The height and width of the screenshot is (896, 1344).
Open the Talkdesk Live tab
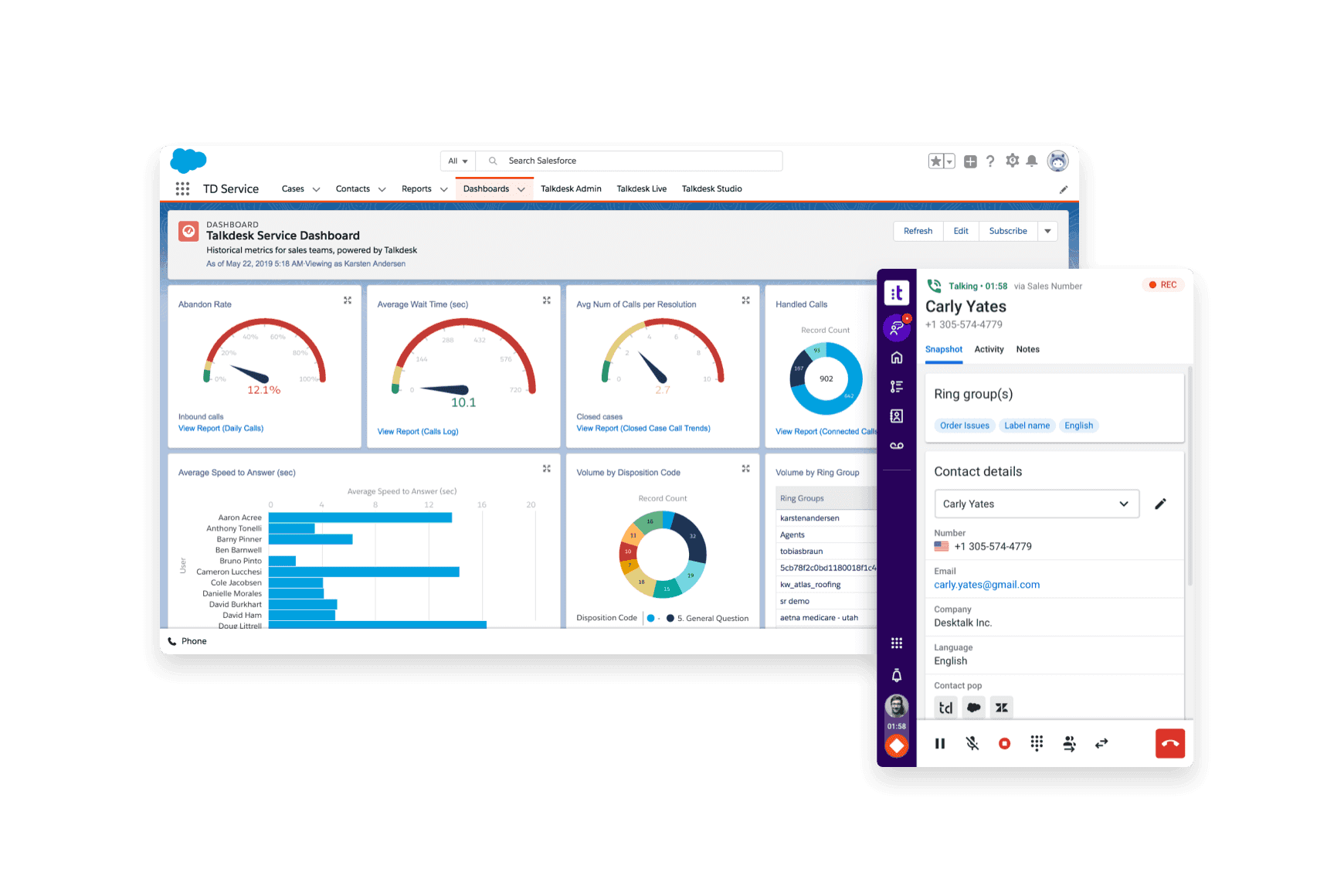641,188
